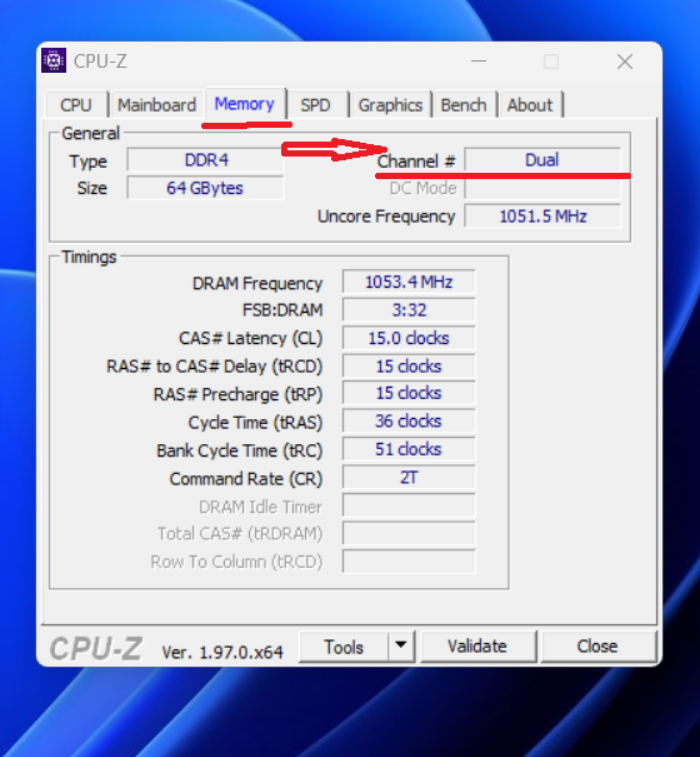The image size is (700, 757).
Task: Select the Memory tab
Action: click(x=245, y=104)
